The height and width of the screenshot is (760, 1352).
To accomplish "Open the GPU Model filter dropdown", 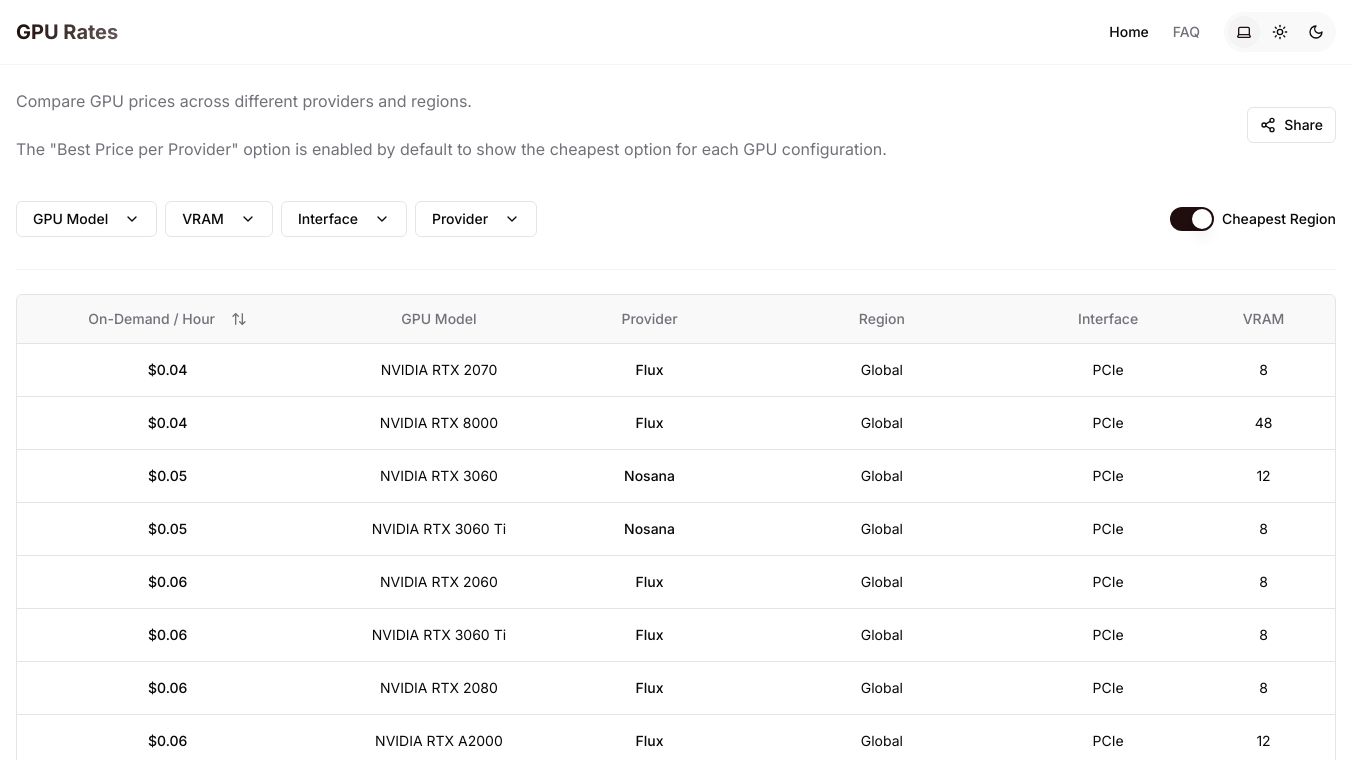I will coord(86,219).
